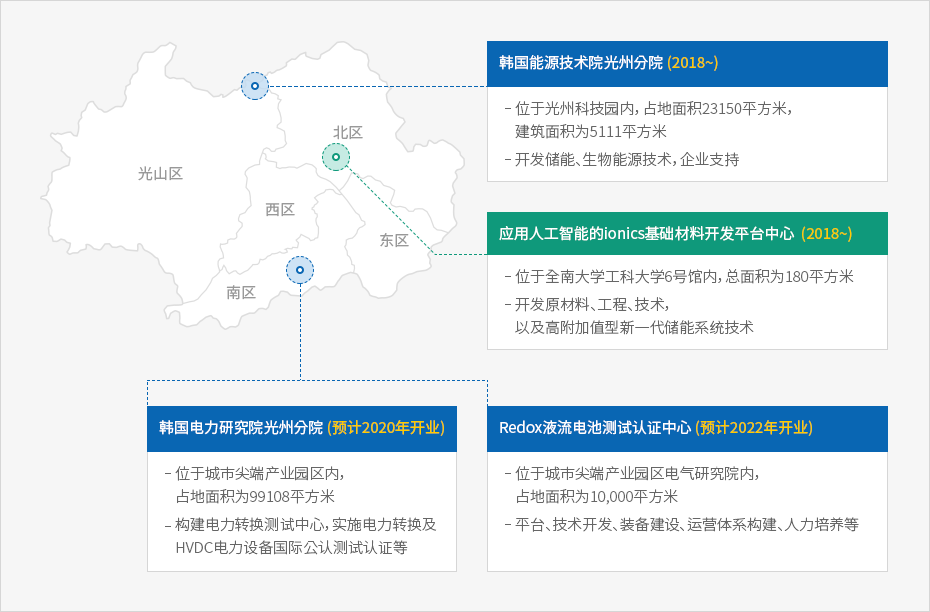The image size is (930, 612).
Task: Click text HVDC电力设备国际公认测试认证等
Action: tap(291, 547)
